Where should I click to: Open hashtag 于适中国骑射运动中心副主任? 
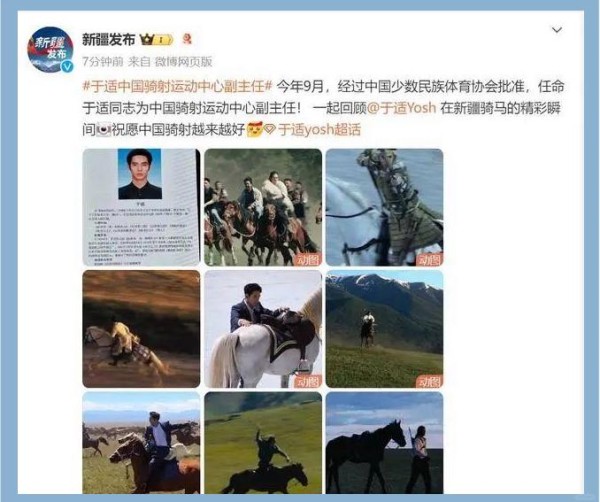(177, 86)
